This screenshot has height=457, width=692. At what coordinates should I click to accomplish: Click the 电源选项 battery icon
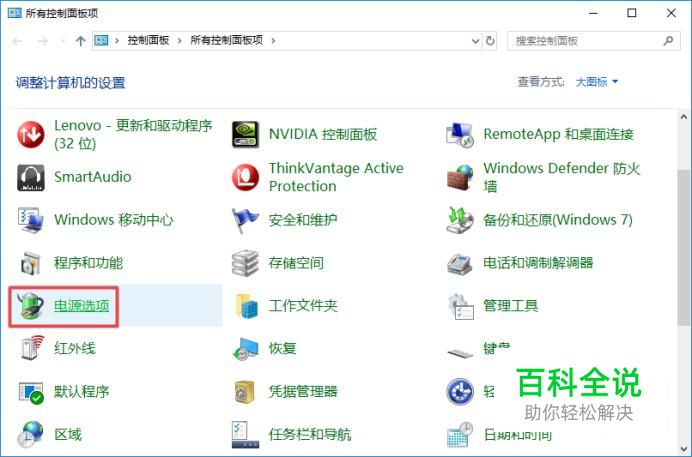click(x=30, y=306)
